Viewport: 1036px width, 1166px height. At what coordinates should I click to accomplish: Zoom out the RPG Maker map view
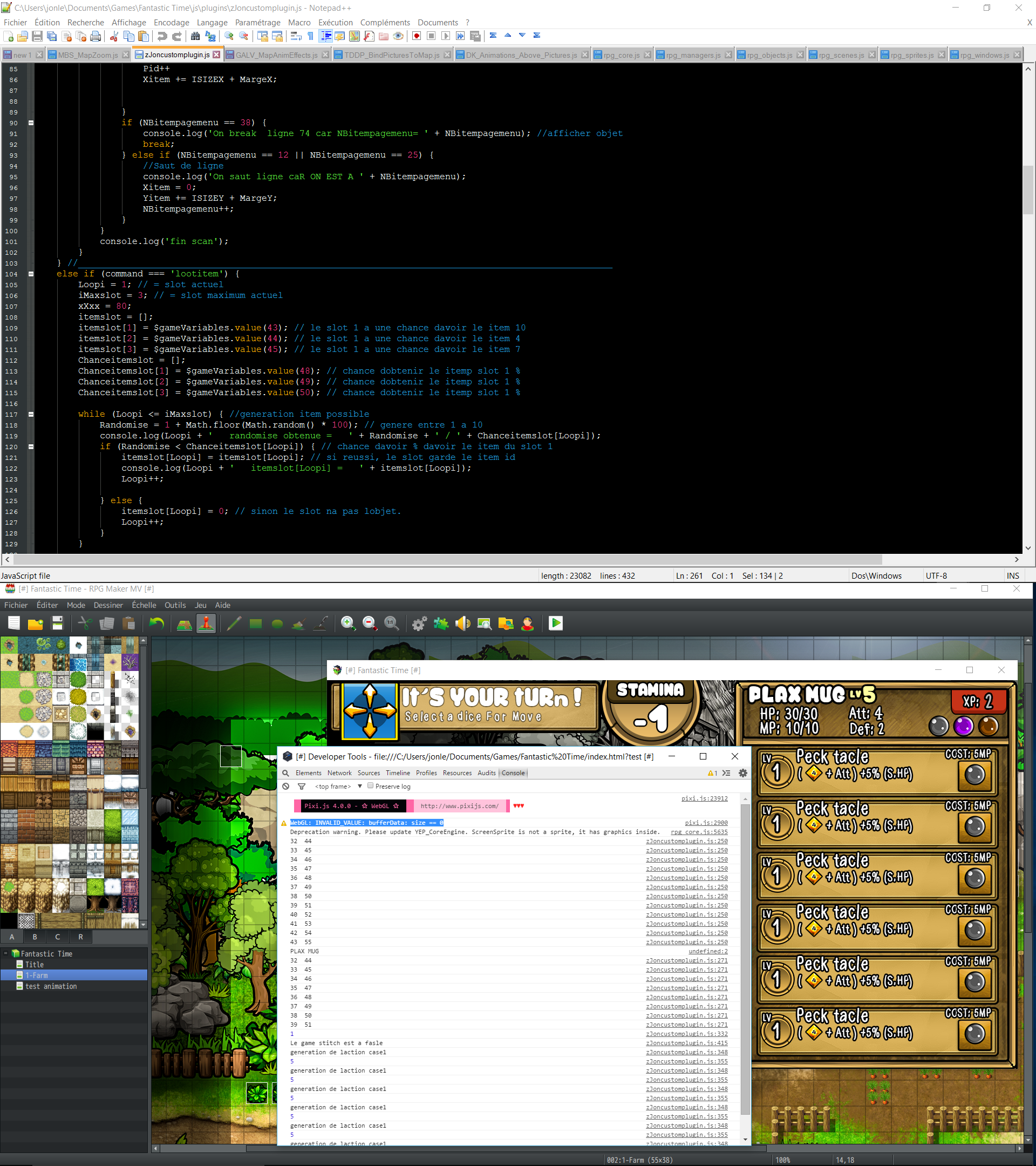click(x=370, y=623)
